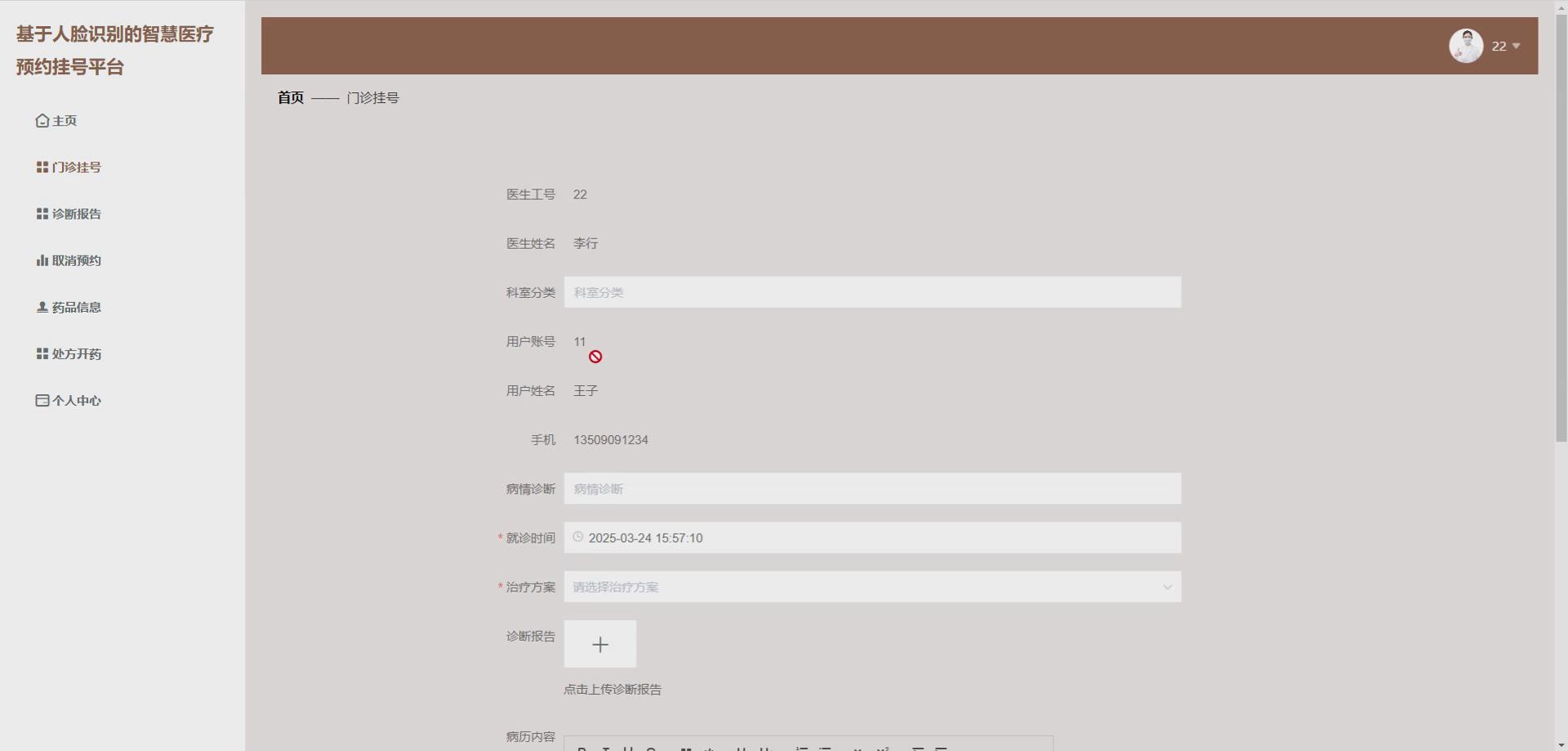Open the user menu arrow next to 22
Viewport: 1568px width, 751px height.
(x=1517, y=47)
